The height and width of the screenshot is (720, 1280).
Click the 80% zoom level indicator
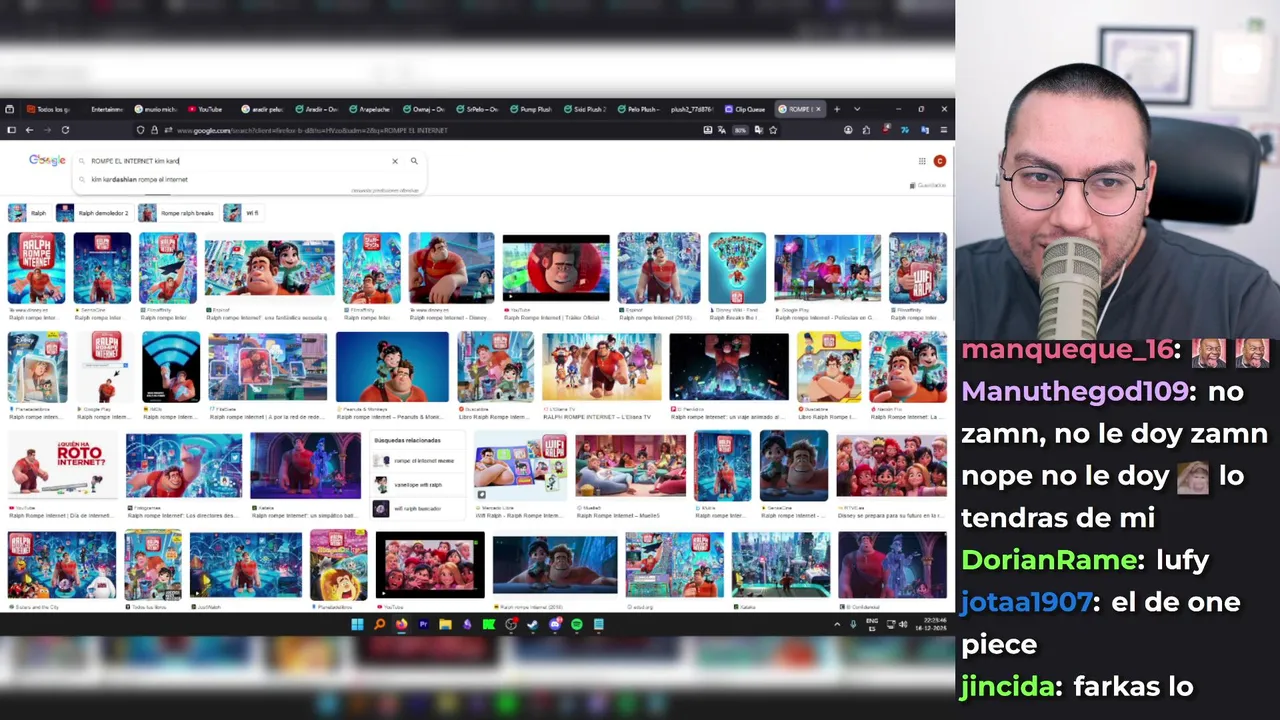click(x=740, y=130)
